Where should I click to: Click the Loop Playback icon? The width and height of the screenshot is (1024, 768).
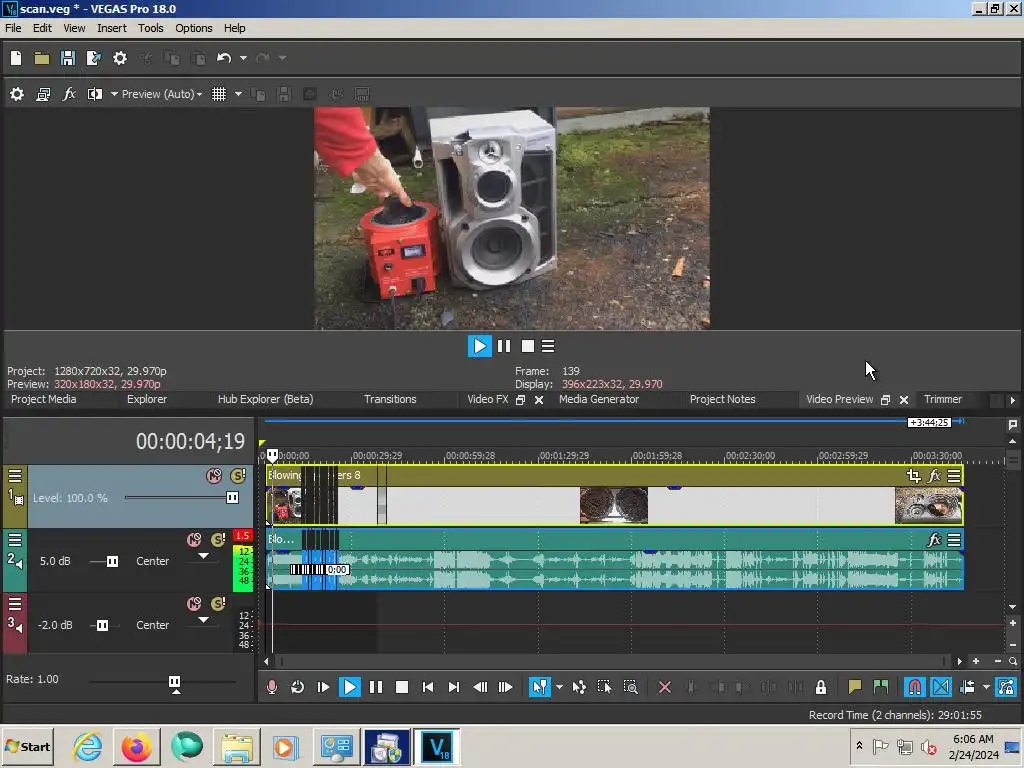coord(297,687)
